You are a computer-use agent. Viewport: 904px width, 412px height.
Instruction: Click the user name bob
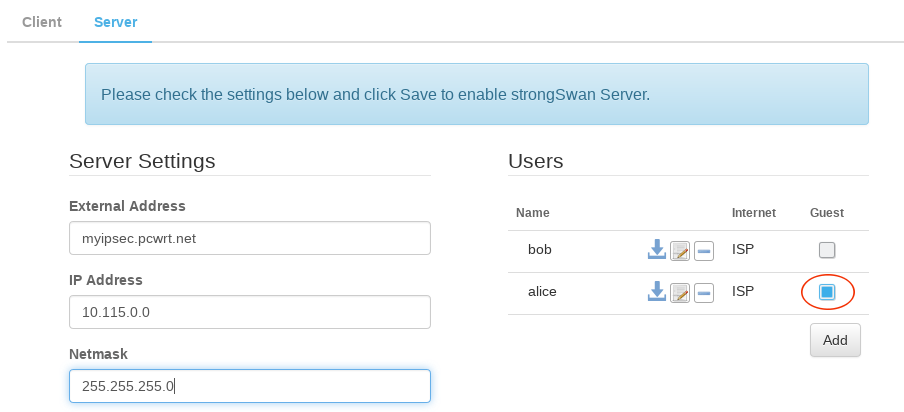[x=540, y=250]
